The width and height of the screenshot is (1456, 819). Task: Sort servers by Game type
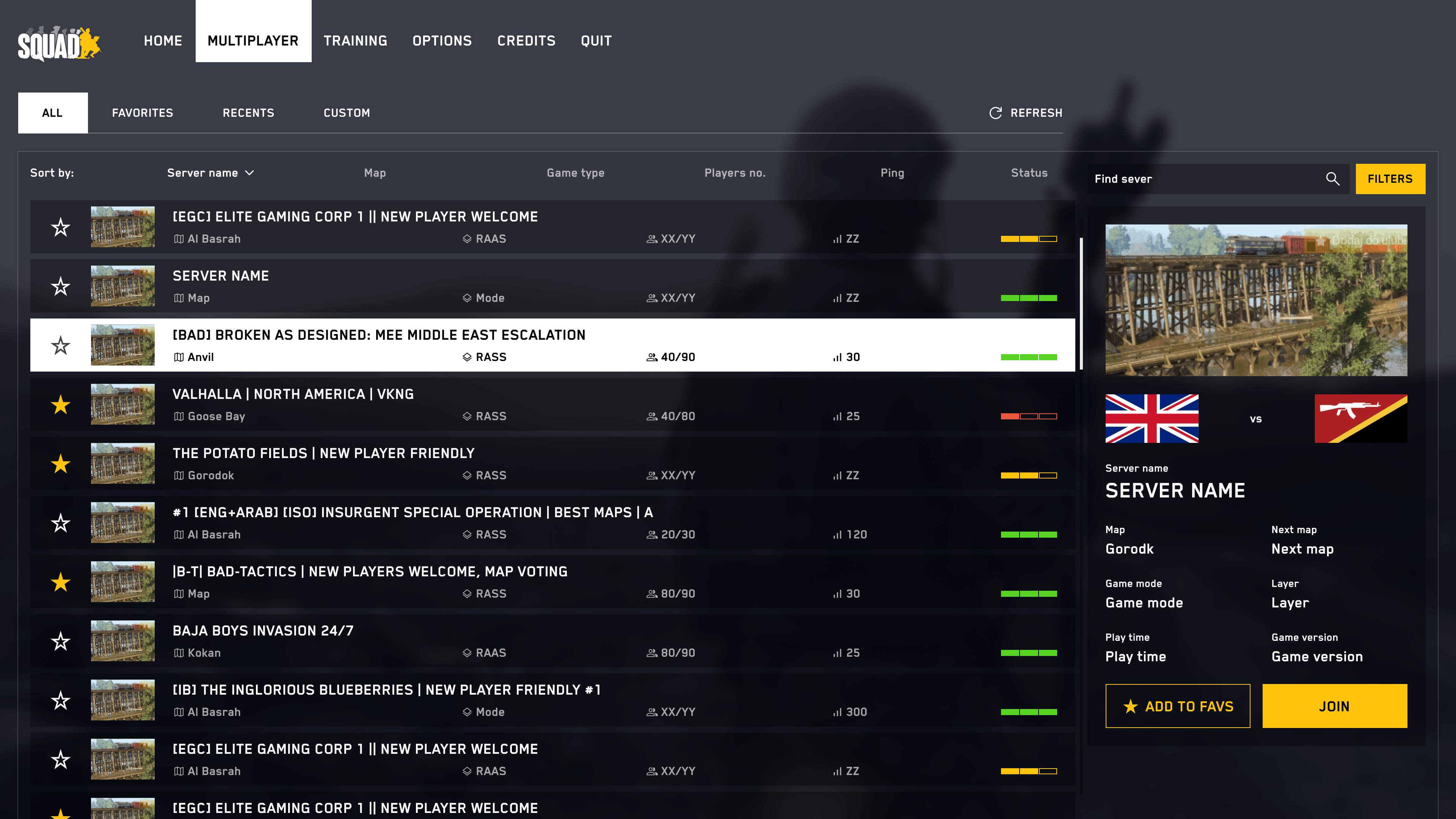(576, 173)
